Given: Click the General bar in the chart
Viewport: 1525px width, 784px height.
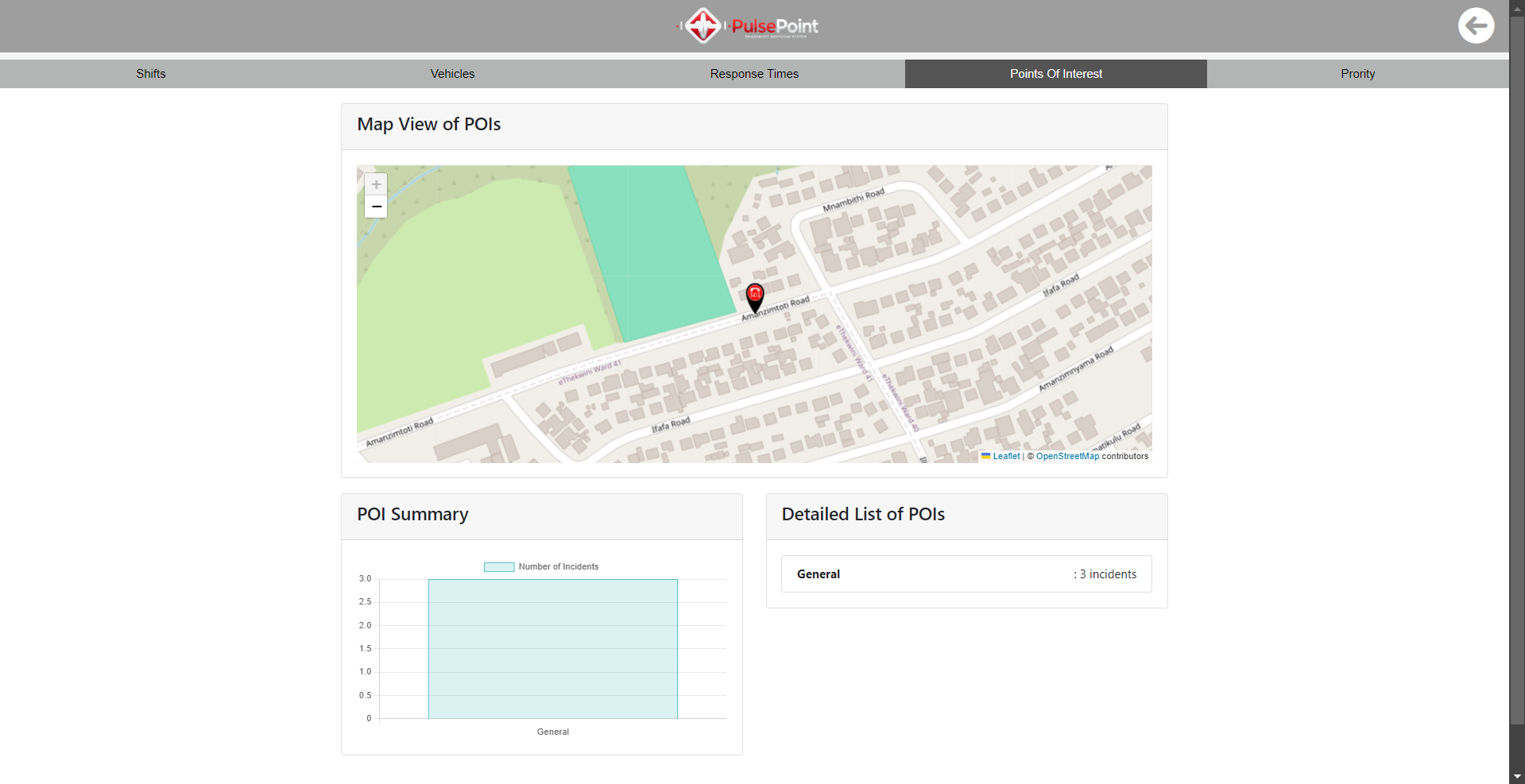Looking at the screenshot, I should 553,649.
